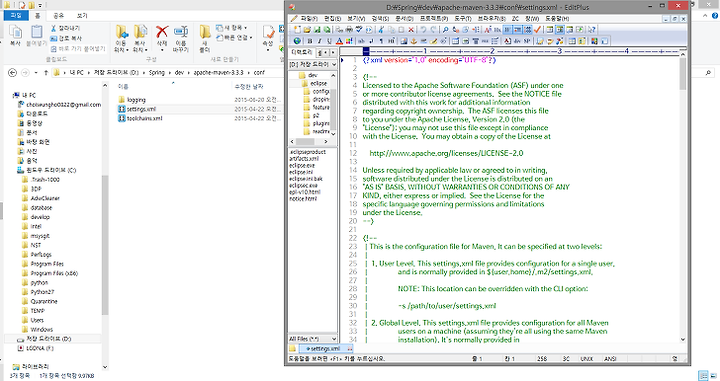Image resolution: width=720 pixels, height=381 pixels.
Task: Click 복사 button in Explorer clipboard group
Action: pos(15,36)
